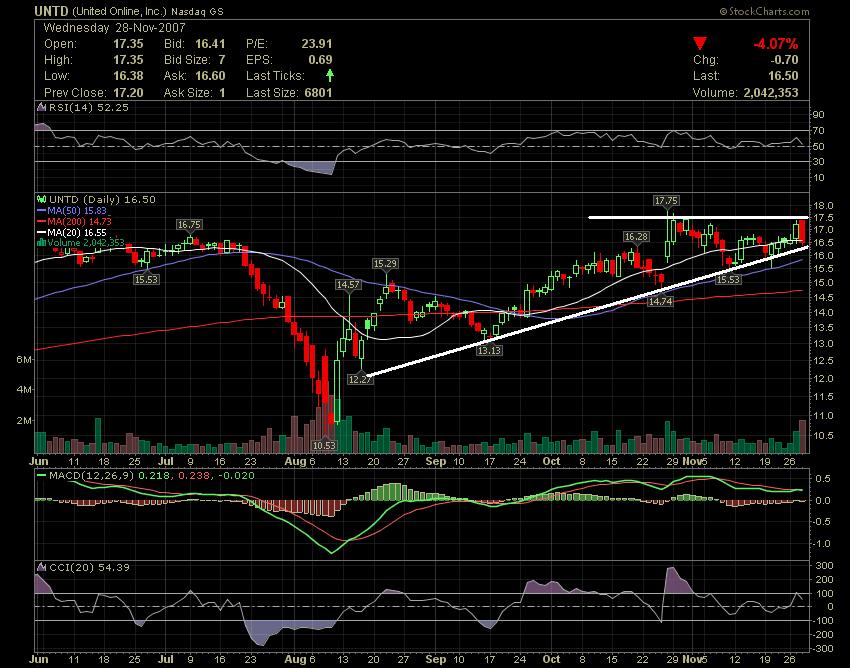Viewport: 850px width, 668px height.
Task: Click the 16.28 price label
Action: click(x=636, y=236)
